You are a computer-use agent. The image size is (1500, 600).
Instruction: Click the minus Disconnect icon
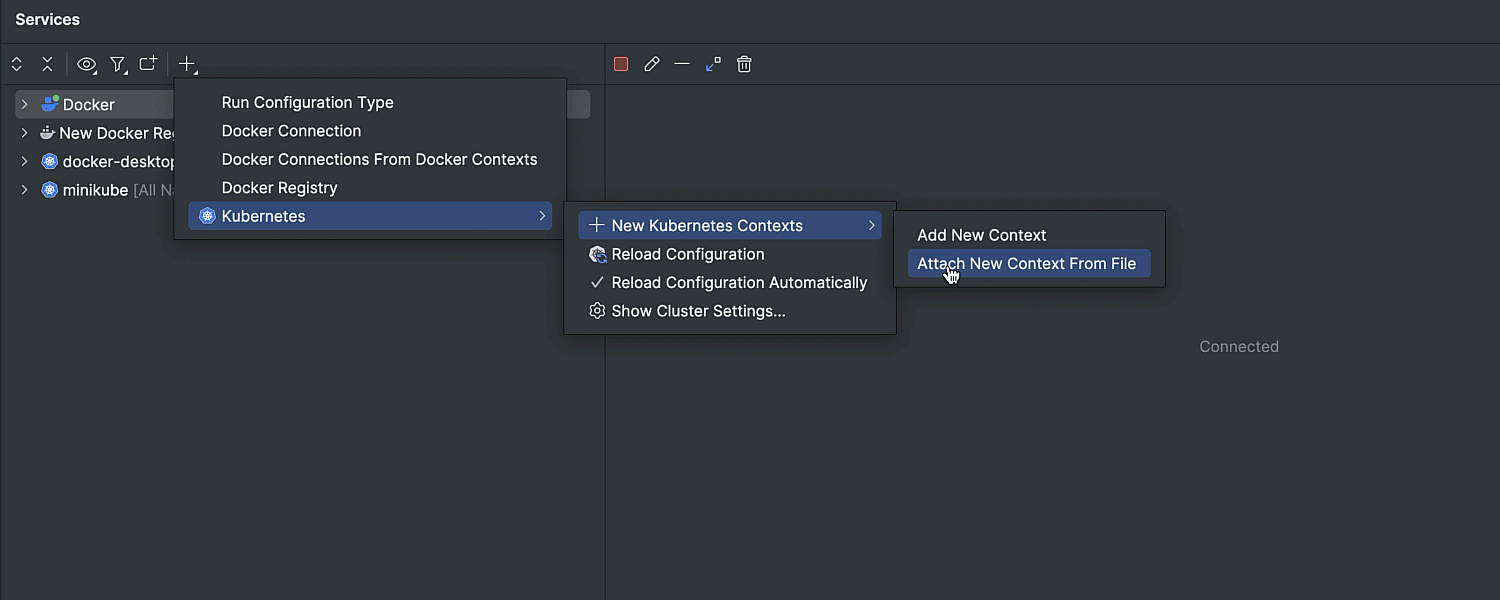pyautogui.click(x=682, y=64)
